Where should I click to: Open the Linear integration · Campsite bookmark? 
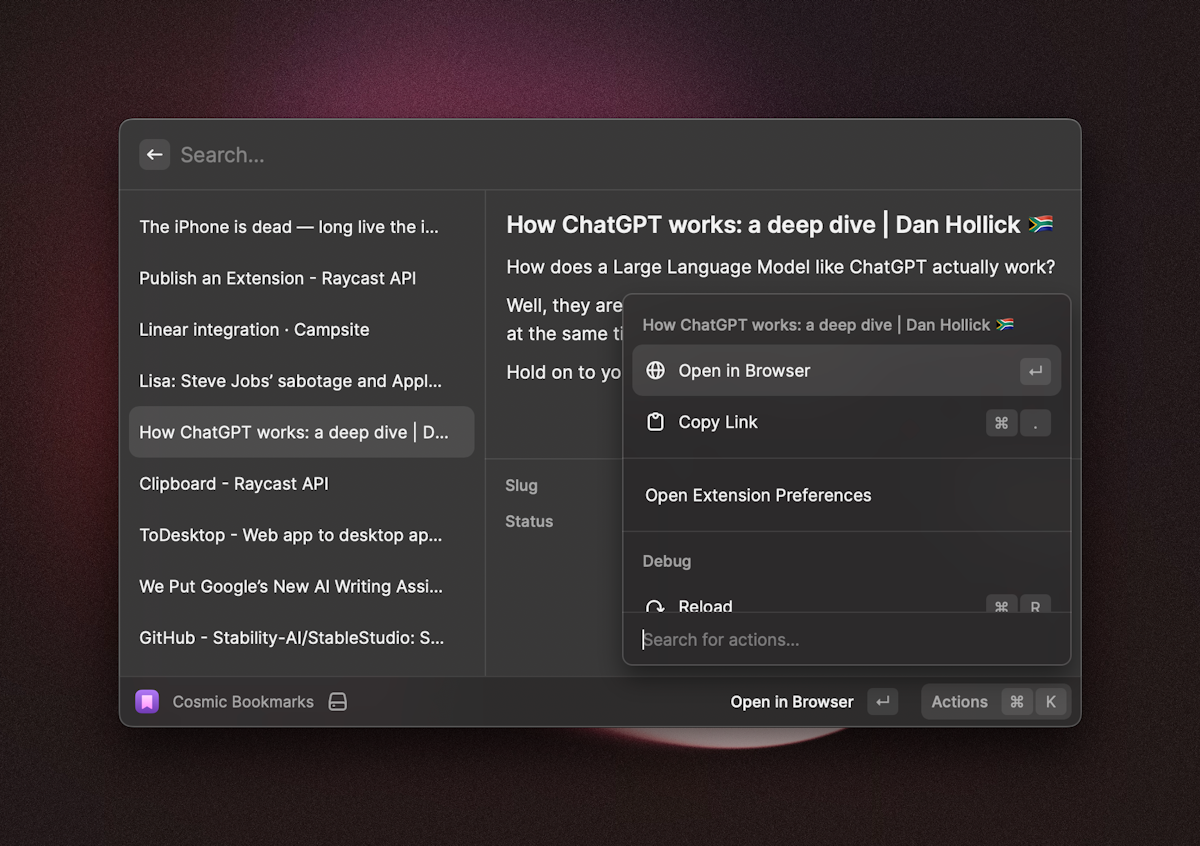[254, 330]
